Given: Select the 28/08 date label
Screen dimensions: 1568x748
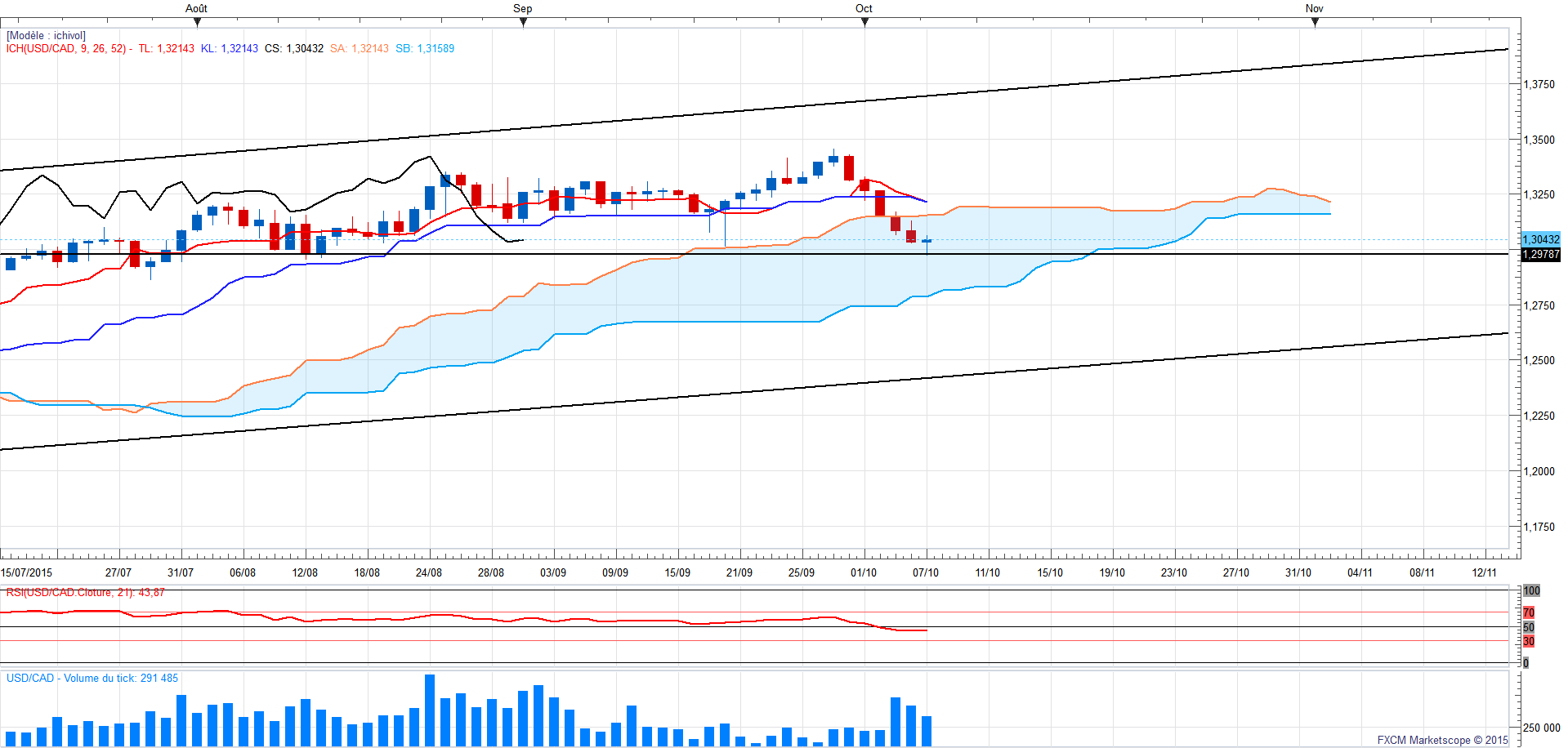Looking at the screenshot, I should pos(491,572).
